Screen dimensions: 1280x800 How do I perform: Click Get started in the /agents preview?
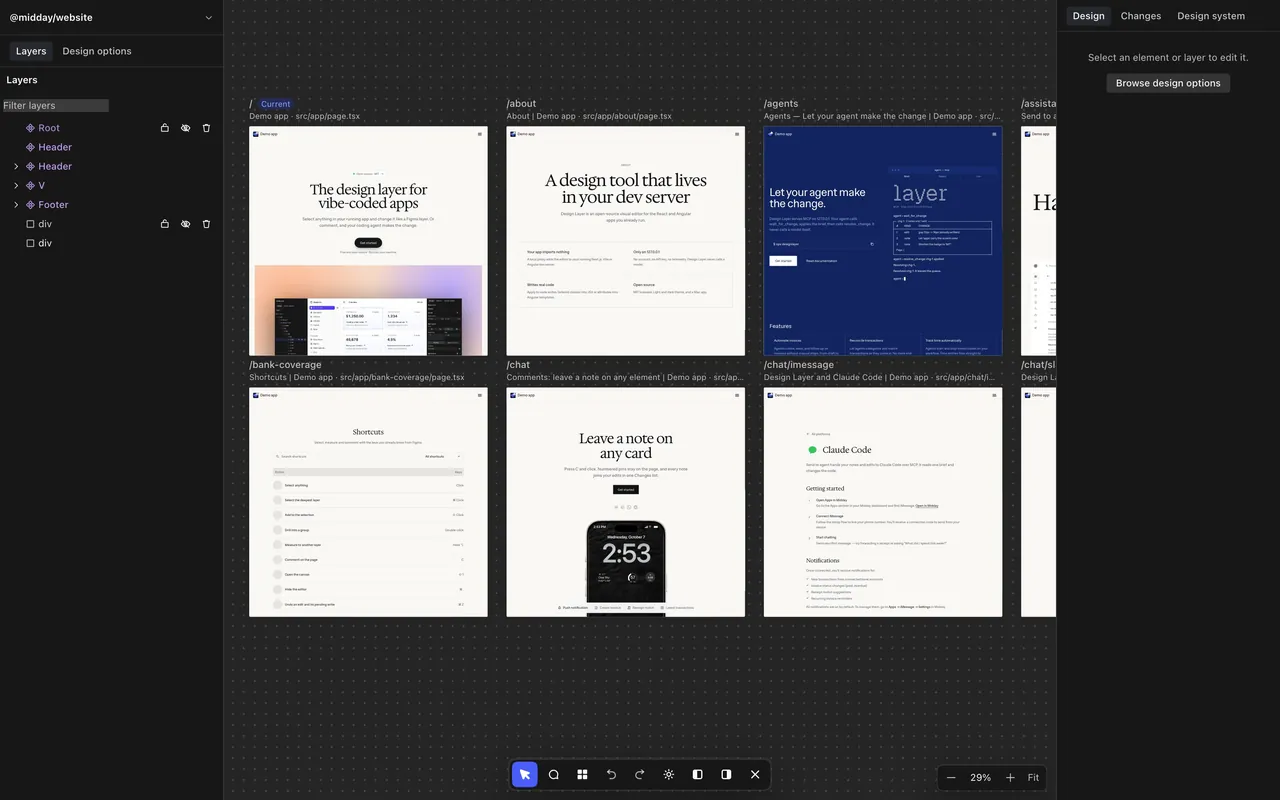784,261
